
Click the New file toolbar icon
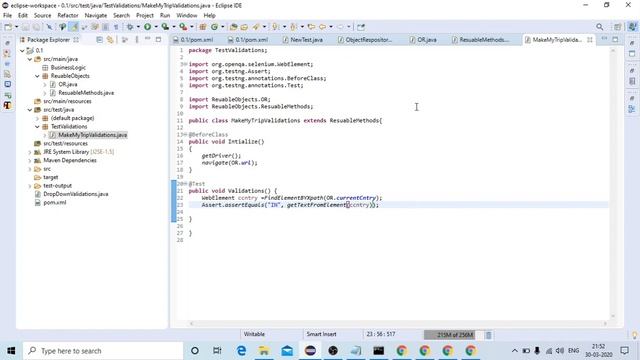tap(8, 27)
